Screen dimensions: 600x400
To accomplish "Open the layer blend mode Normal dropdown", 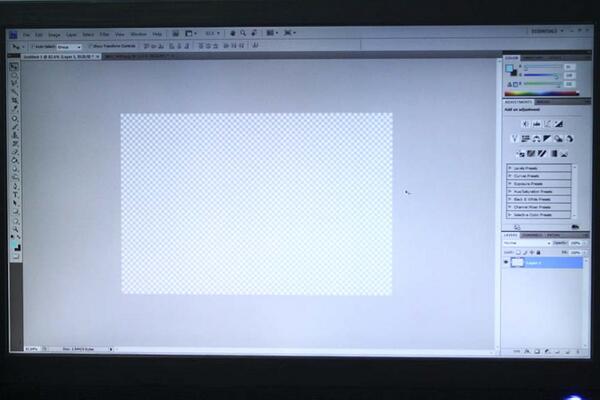I will (x=527, y=243).
